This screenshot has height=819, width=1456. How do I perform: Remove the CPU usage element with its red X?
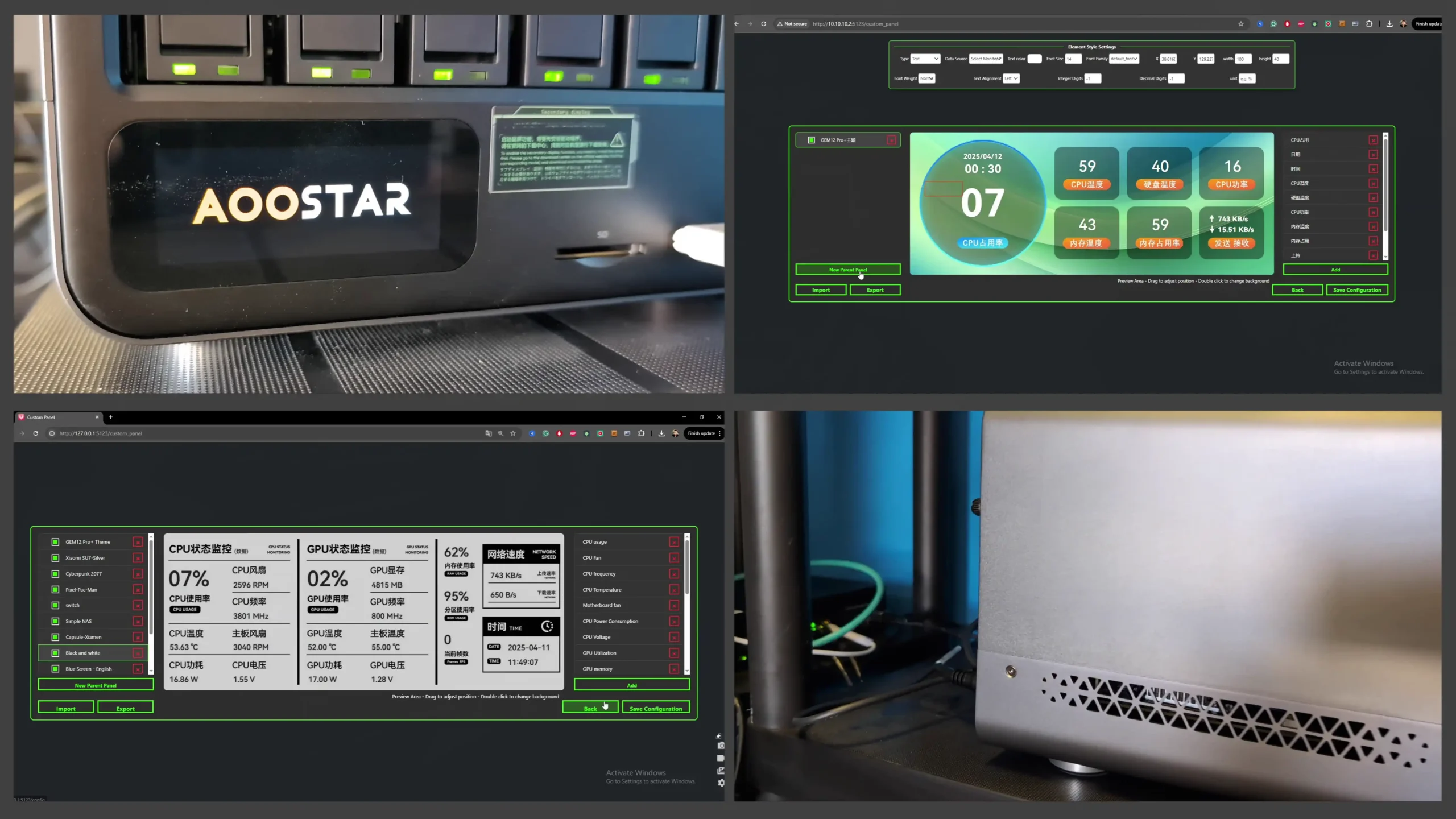click(674, 542)
